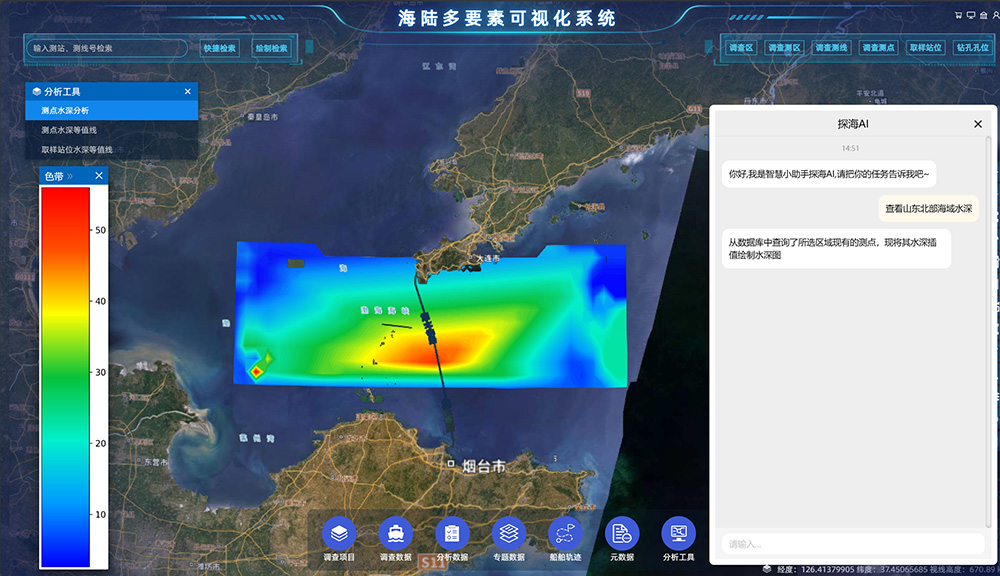Click the 大连市 map label

pos(488,258)
